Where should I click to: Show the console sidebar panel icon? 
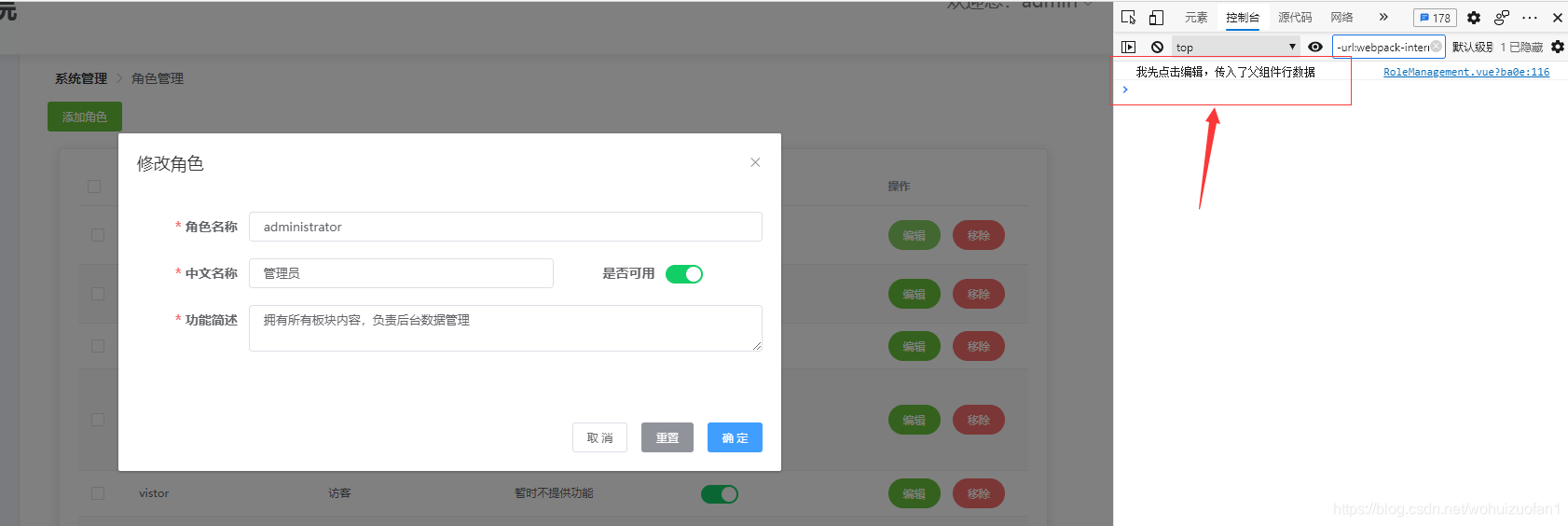[x=1128, y=47]
